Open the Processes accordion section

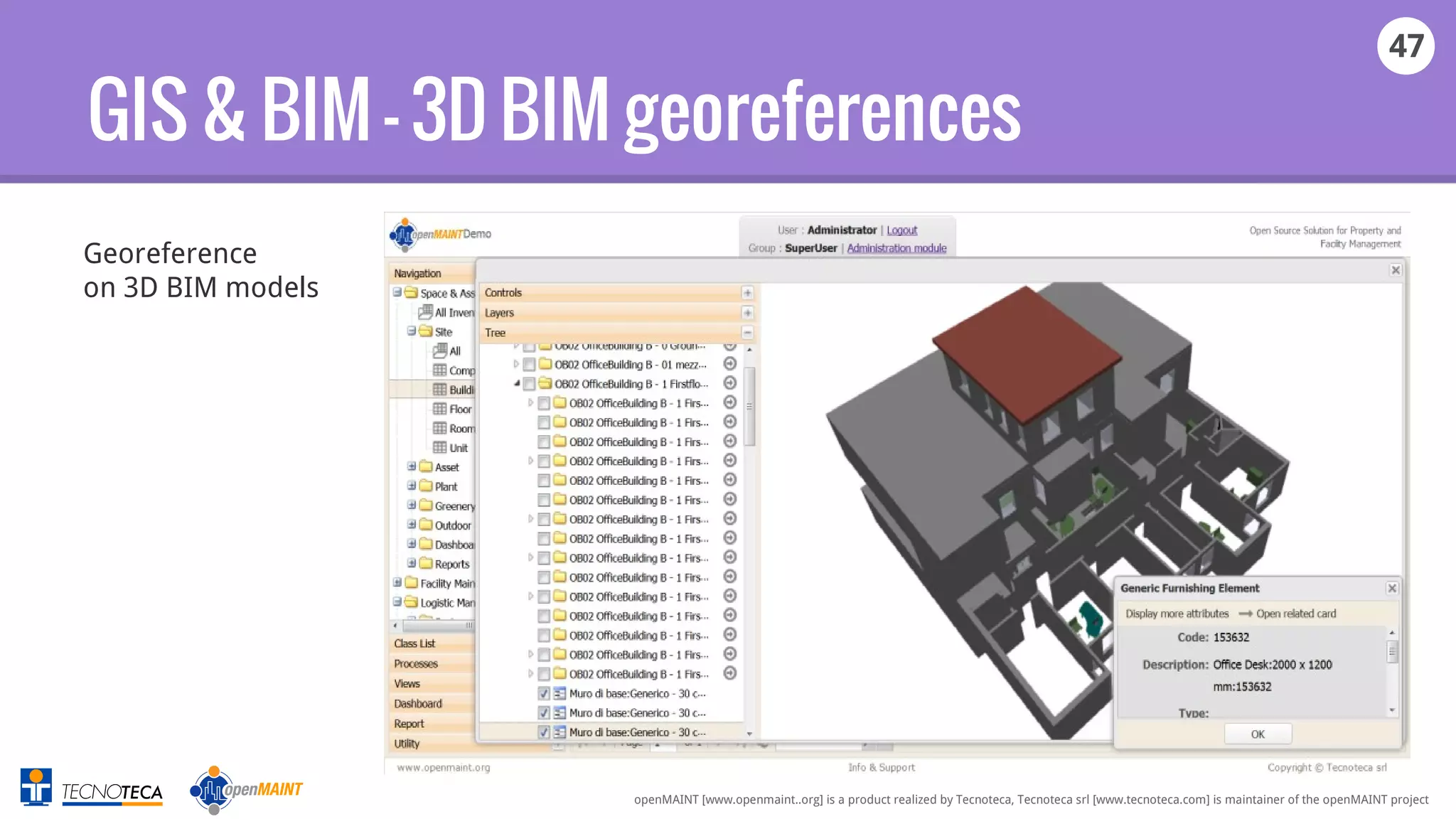click(x=432, y=663)
